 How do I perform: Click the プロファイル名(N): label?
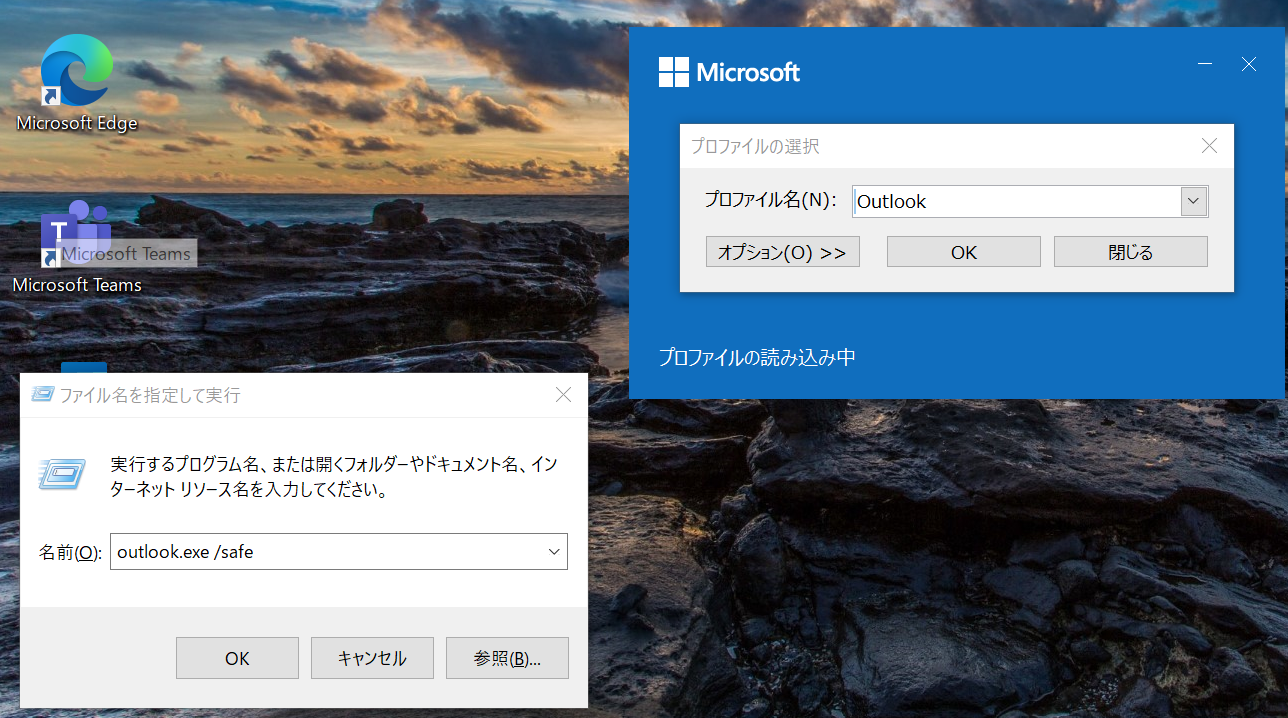click(770, 200)
